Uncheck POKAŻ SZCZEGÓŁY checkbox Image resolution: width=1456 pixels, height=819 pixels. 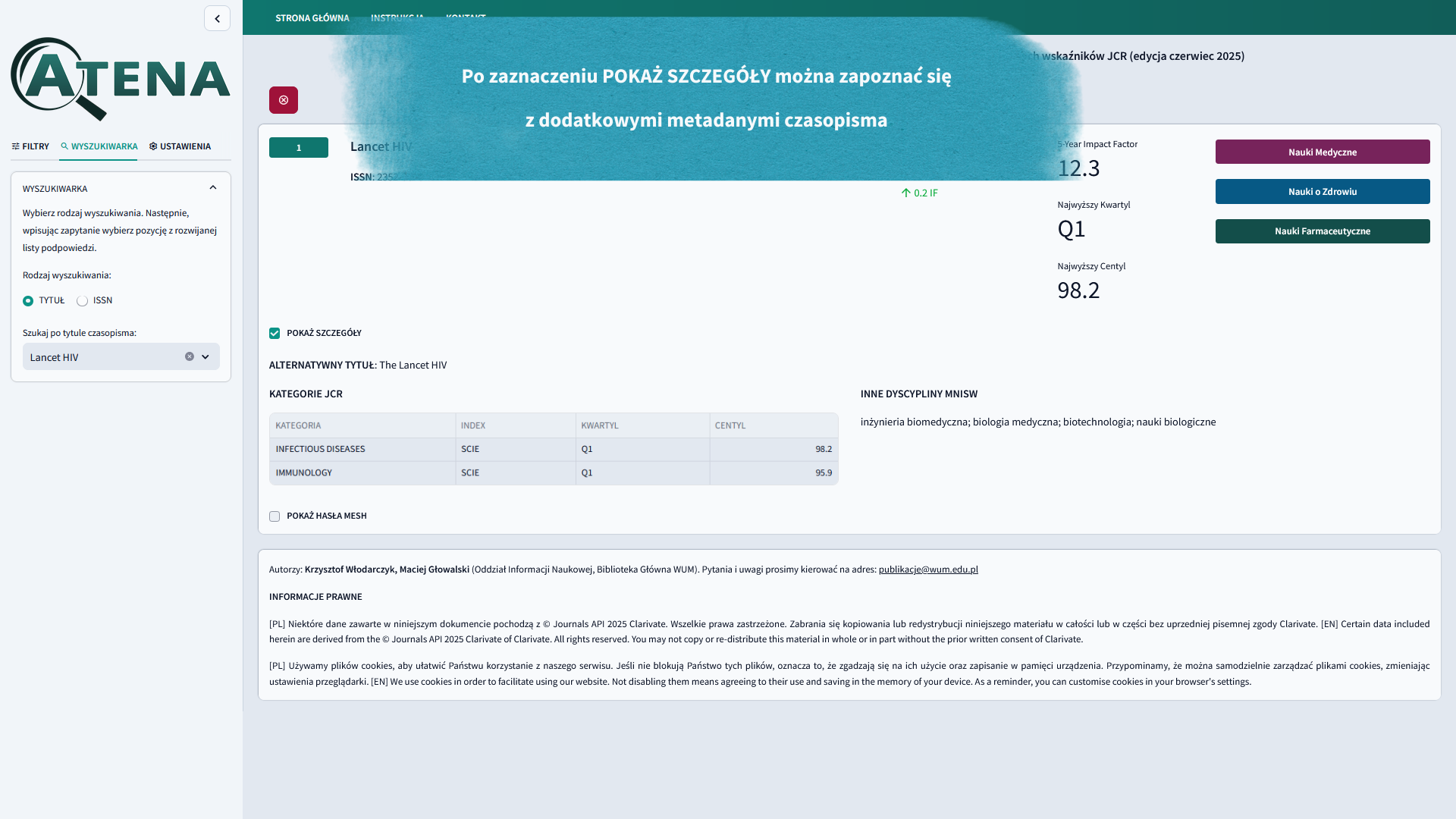[x=275, y=334]
